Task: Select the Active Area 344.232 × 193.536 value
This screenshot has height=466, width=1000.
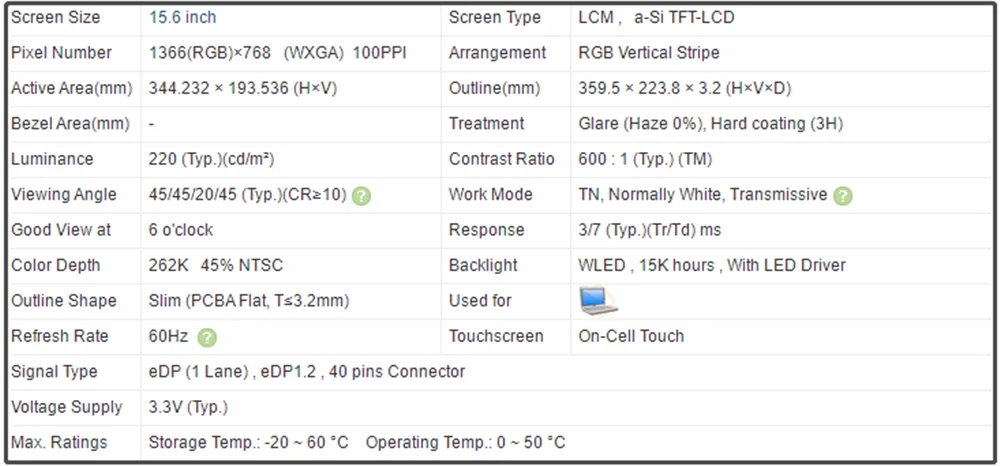Action: tap(243, 88)
